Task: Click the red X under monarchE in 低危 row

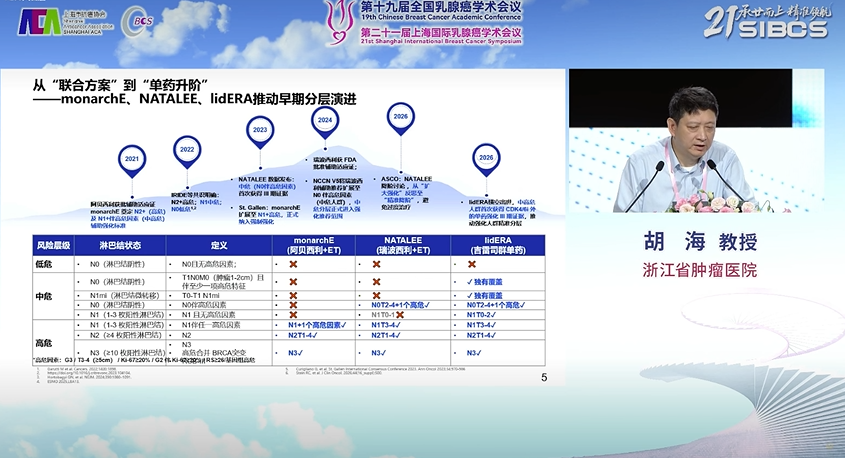Action: 294,264
